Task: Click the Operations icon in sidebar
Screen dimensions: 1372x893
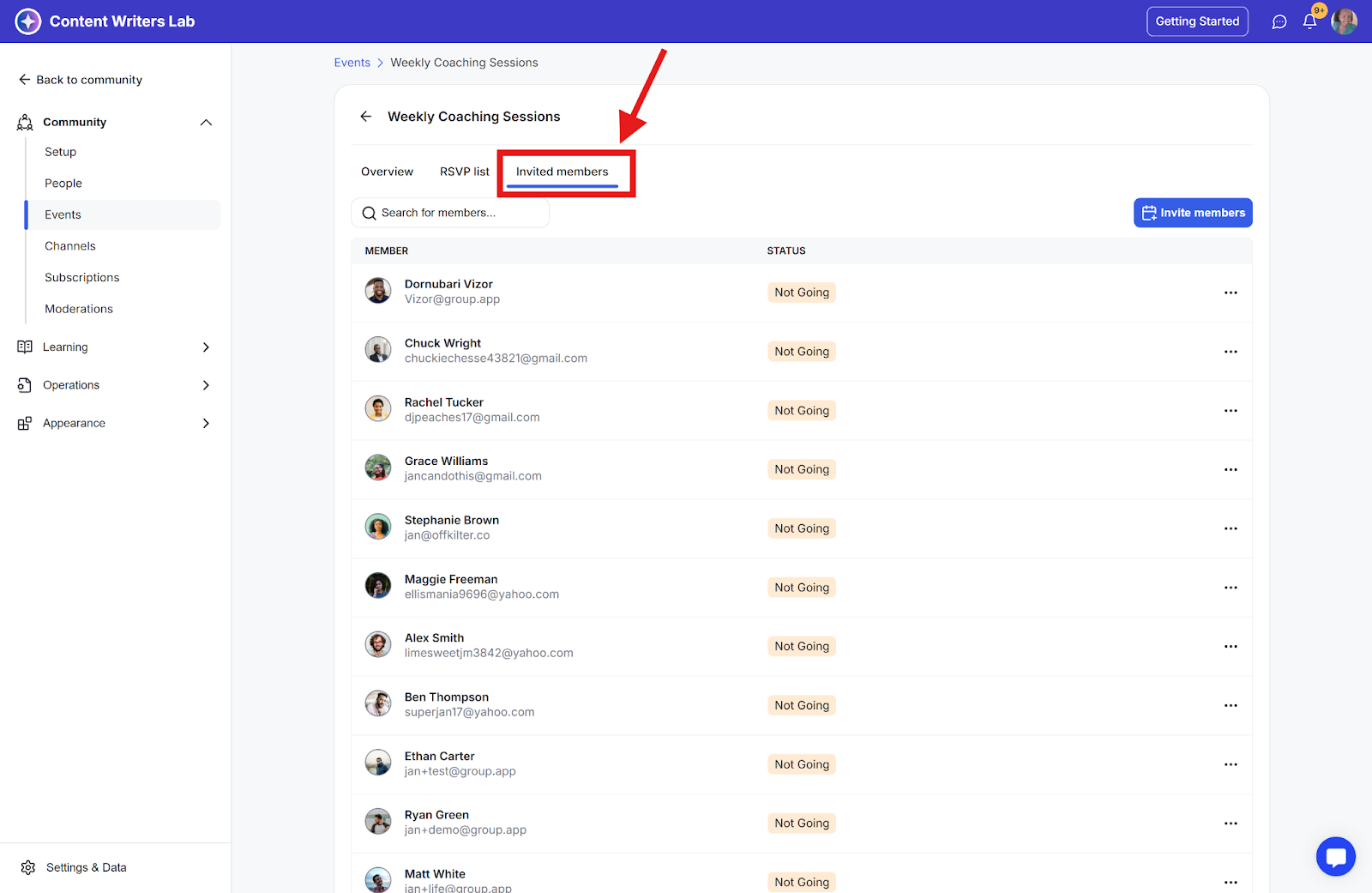Action: [25, 385]
